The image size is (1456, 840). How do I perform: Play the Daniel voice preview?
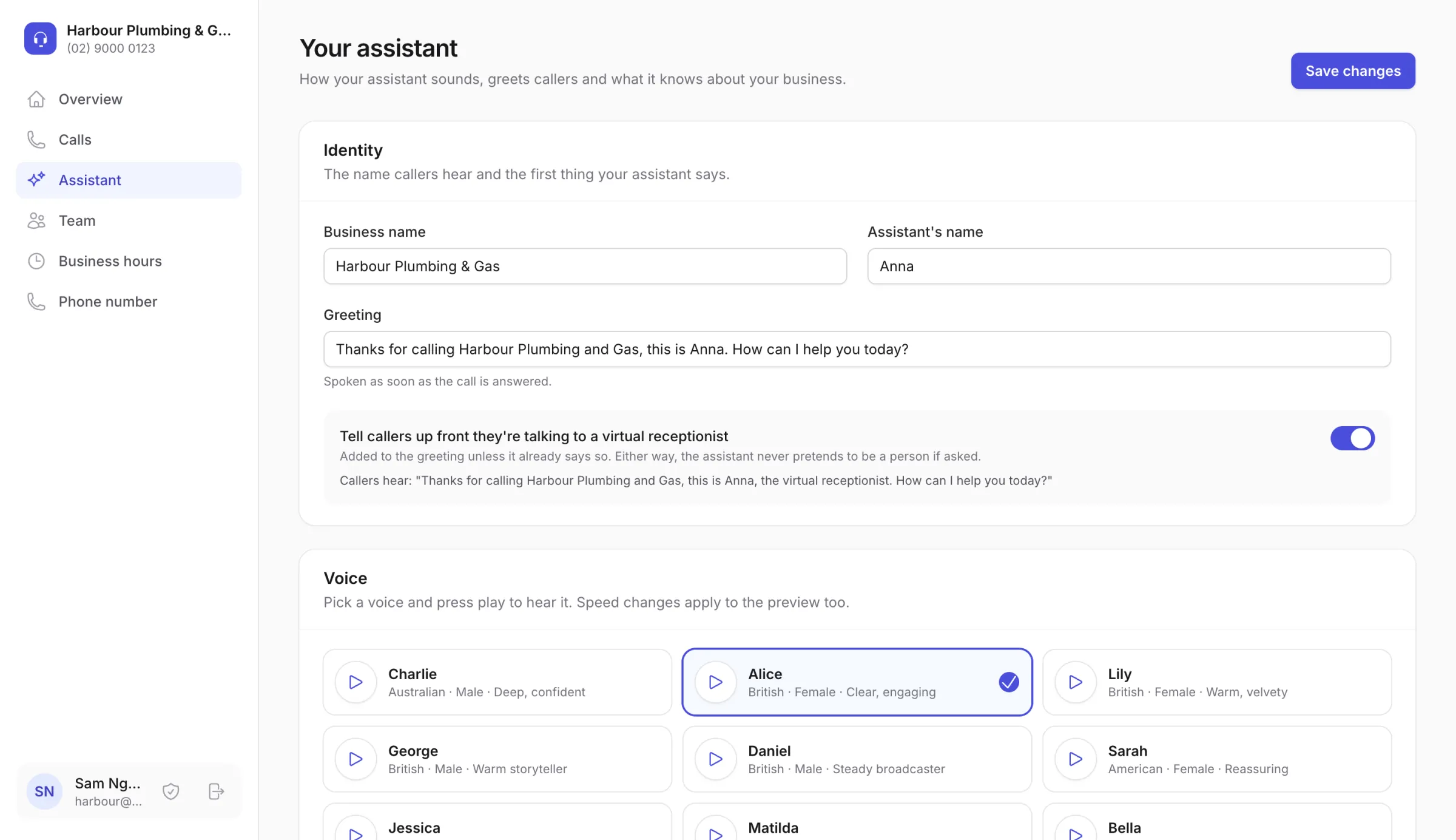[716, 759]
